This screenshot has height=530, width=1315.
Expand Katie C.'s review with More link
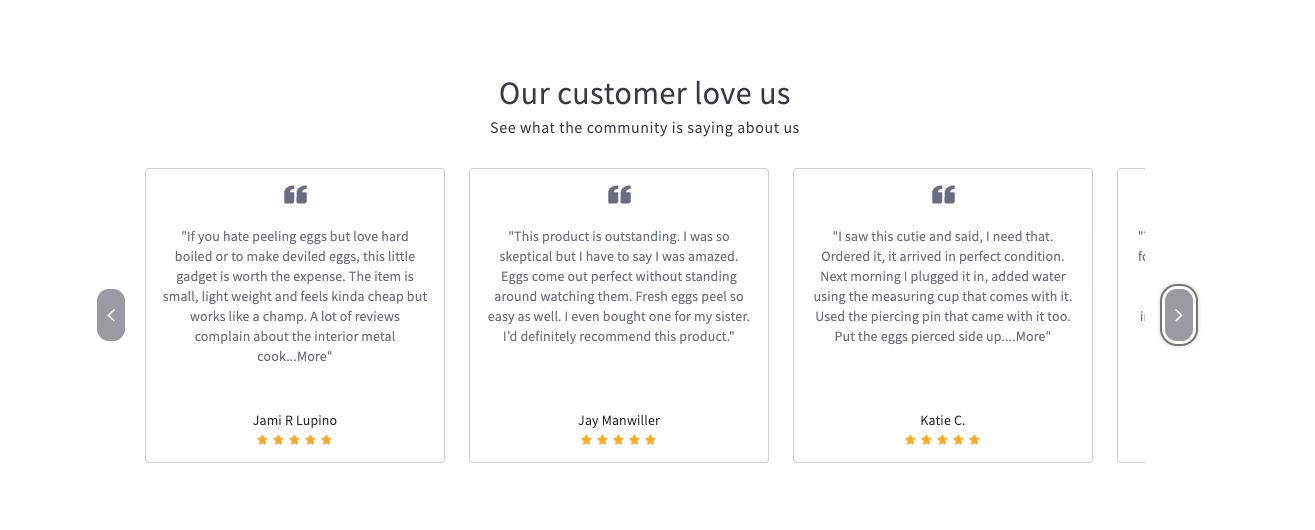(x=1031, y=337)
